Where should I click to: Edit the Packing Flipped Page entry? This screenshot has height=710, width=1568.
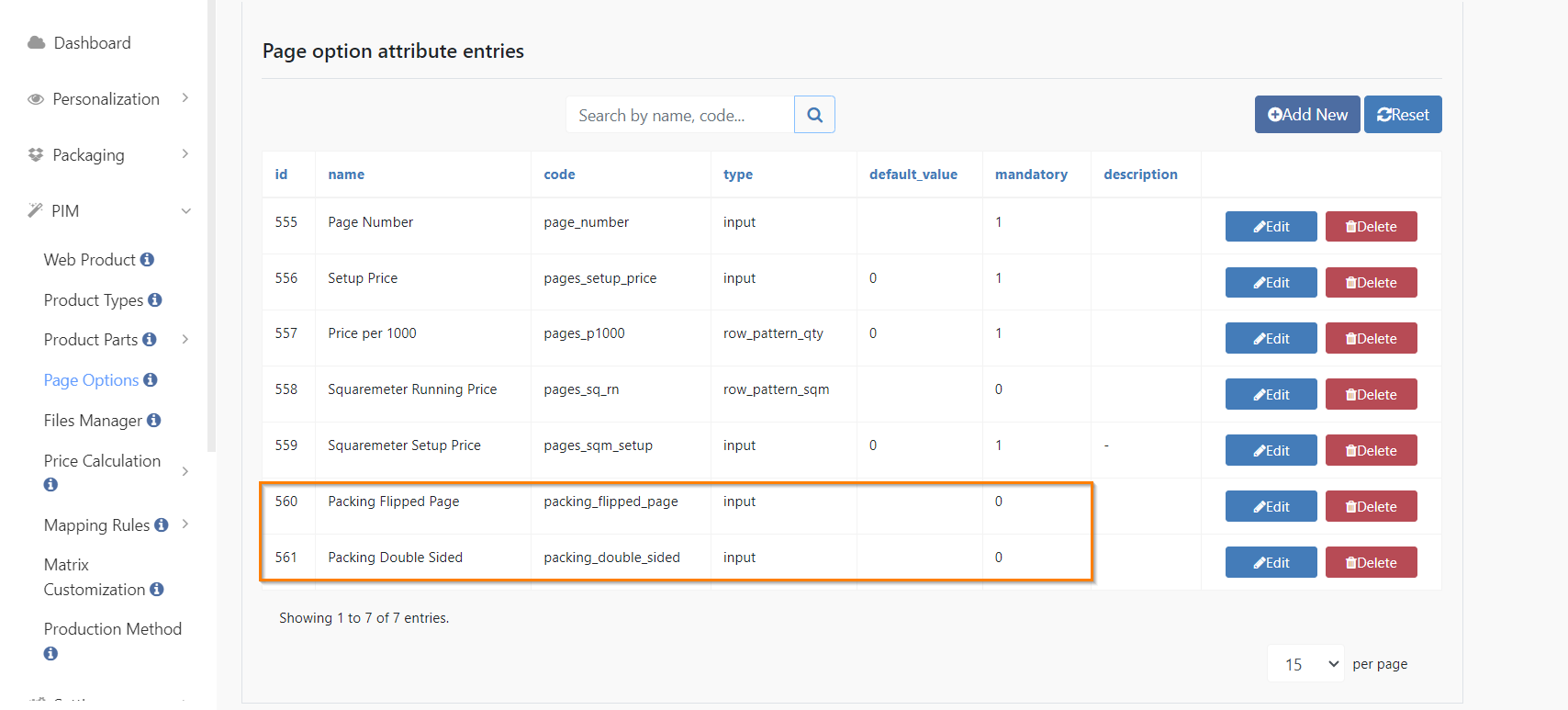pos(1271,507)
